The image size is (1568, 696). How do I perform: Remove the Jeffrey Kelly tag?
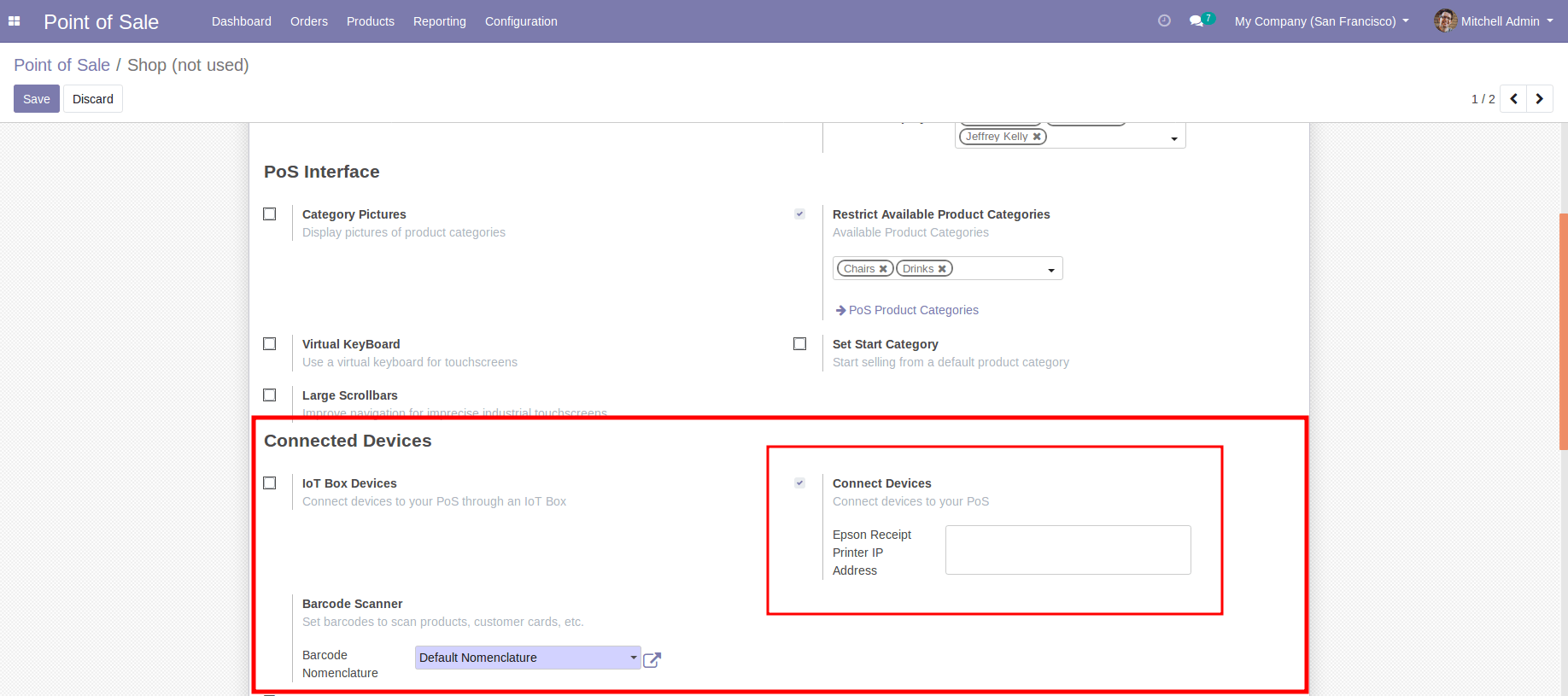(x=1037, y=137)
